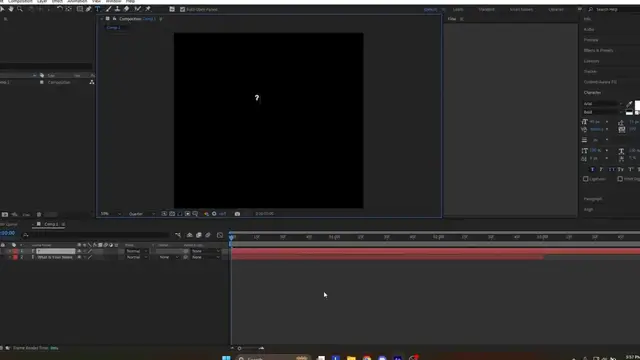Click the toggle panels icon beside Auto-Open Panels
Viewport: 640px width, 360px height.
[x=172, y=9]
